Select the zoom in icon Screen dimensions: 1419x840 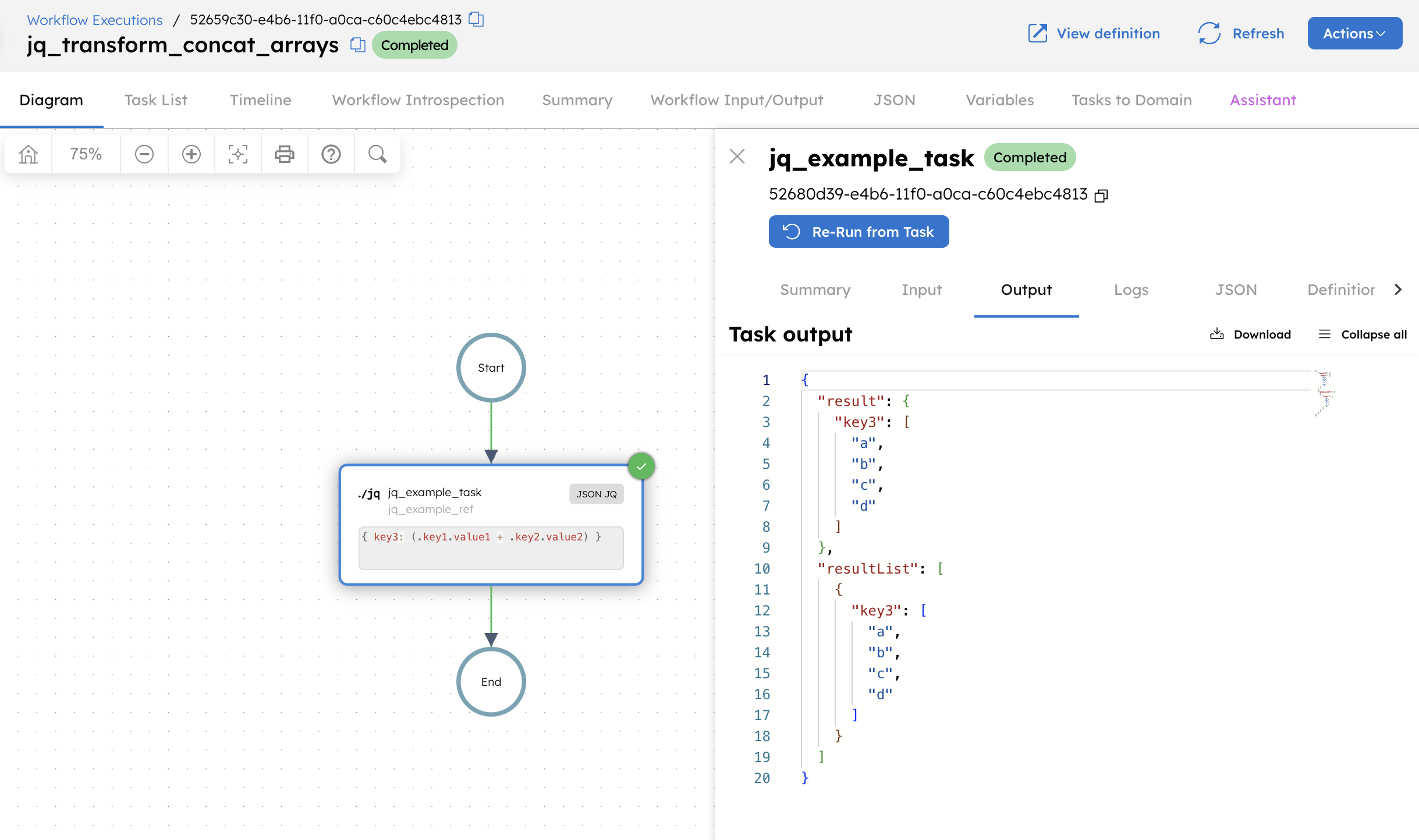[x=191, y=154]
